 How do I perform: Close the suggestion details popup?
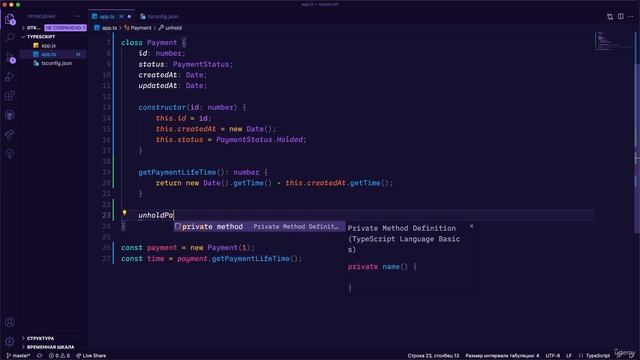click(x=471, y=226)
